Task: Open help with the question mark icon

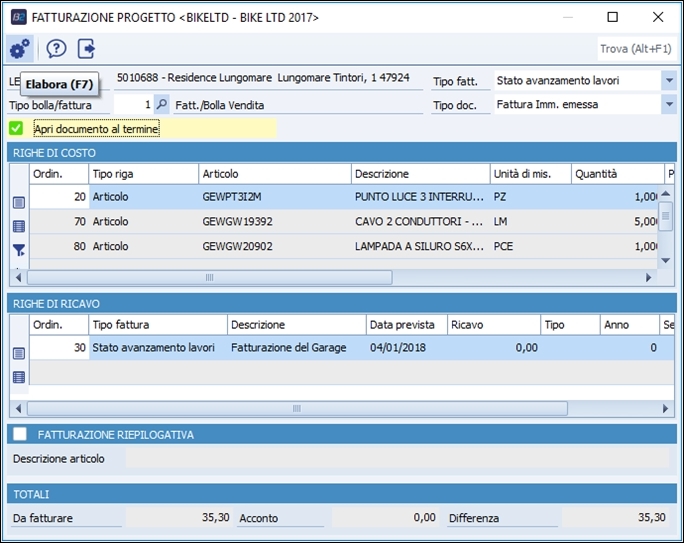Action: coord(57,48)
